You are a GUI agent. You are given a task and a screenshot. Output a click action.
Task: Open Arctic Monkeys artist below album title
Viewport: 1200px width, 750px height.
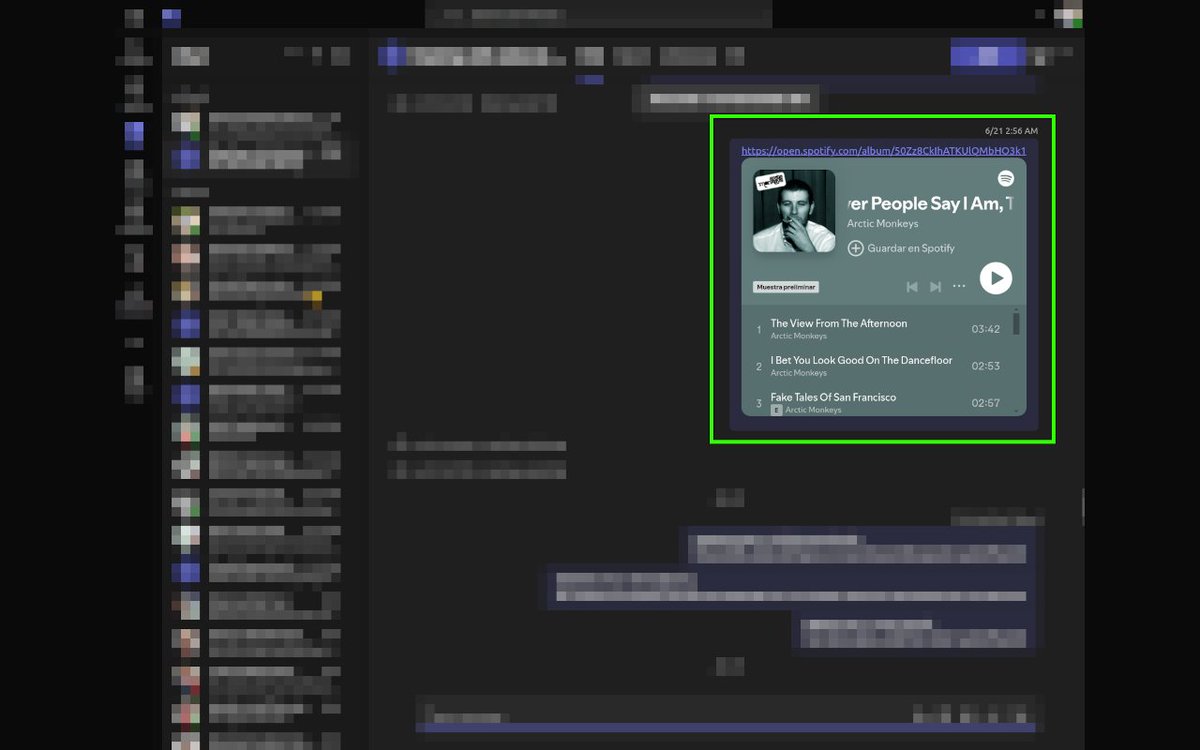point(882,224)
